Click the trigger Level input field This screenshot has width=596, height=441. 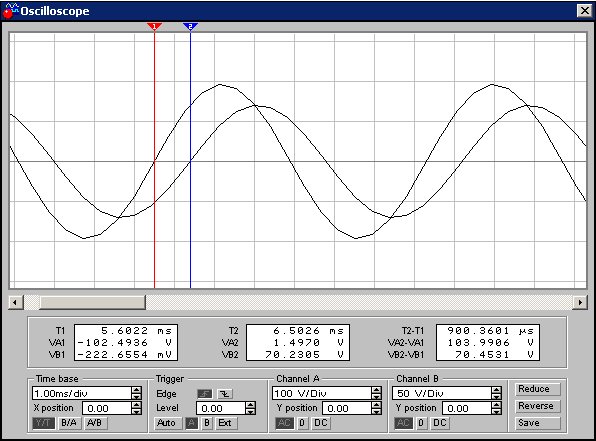coord(221,408)
